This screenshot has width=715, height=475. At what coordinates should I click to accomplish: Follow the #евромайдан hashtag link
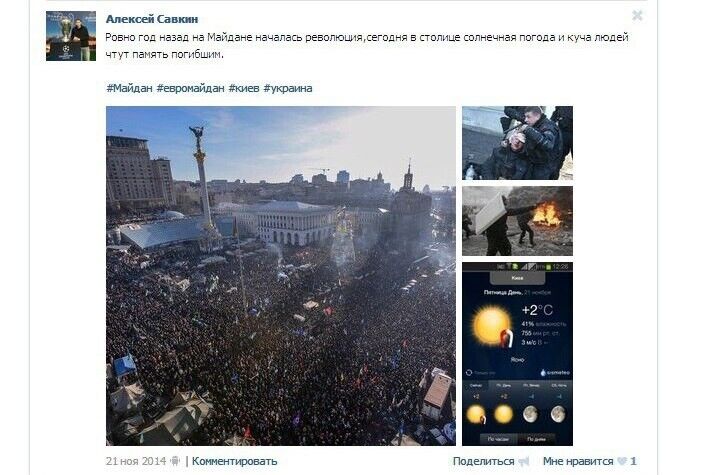190,88
